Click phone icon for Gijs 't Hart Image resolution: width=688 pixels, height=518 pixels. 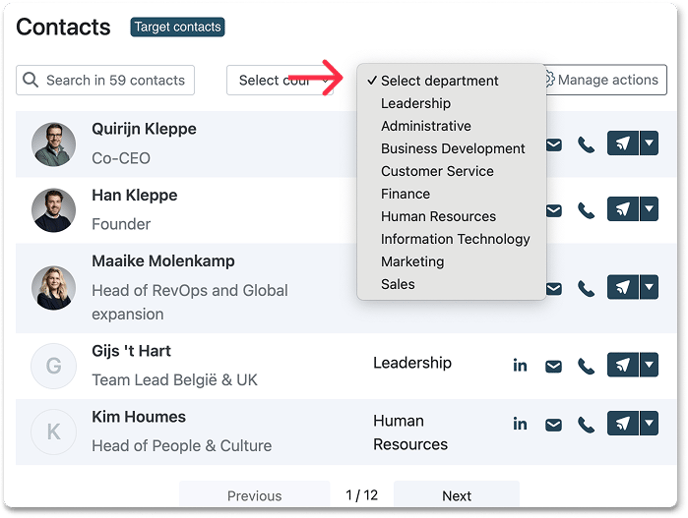pos(586,366)
